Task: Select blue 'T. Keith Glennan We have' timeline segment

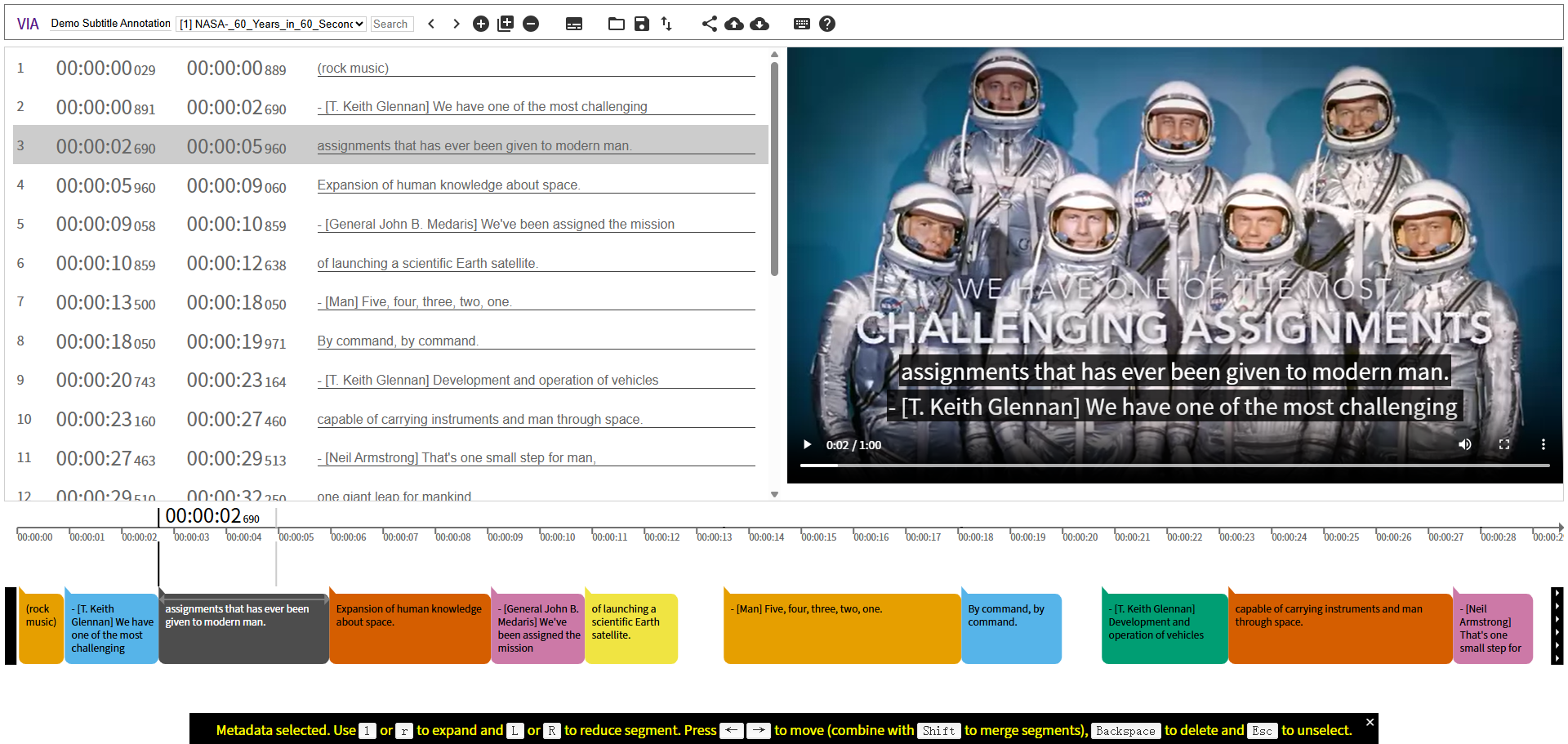Action: pos(111,627)
